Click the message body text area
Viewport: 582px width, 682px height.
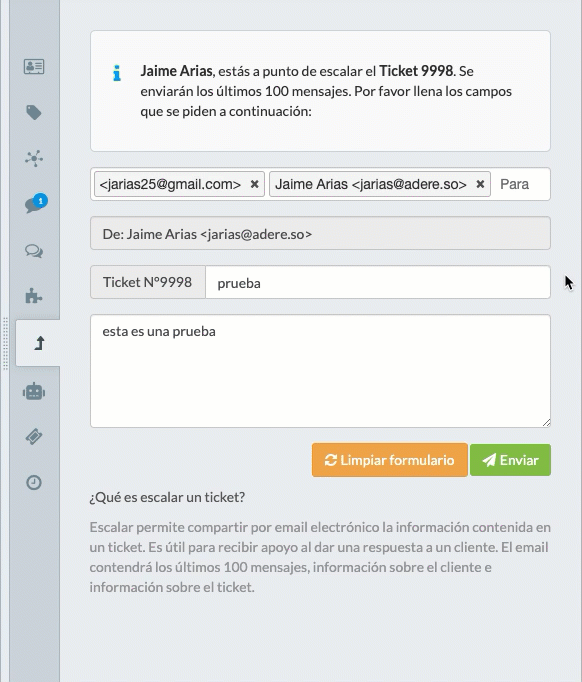tap(320, 371)
